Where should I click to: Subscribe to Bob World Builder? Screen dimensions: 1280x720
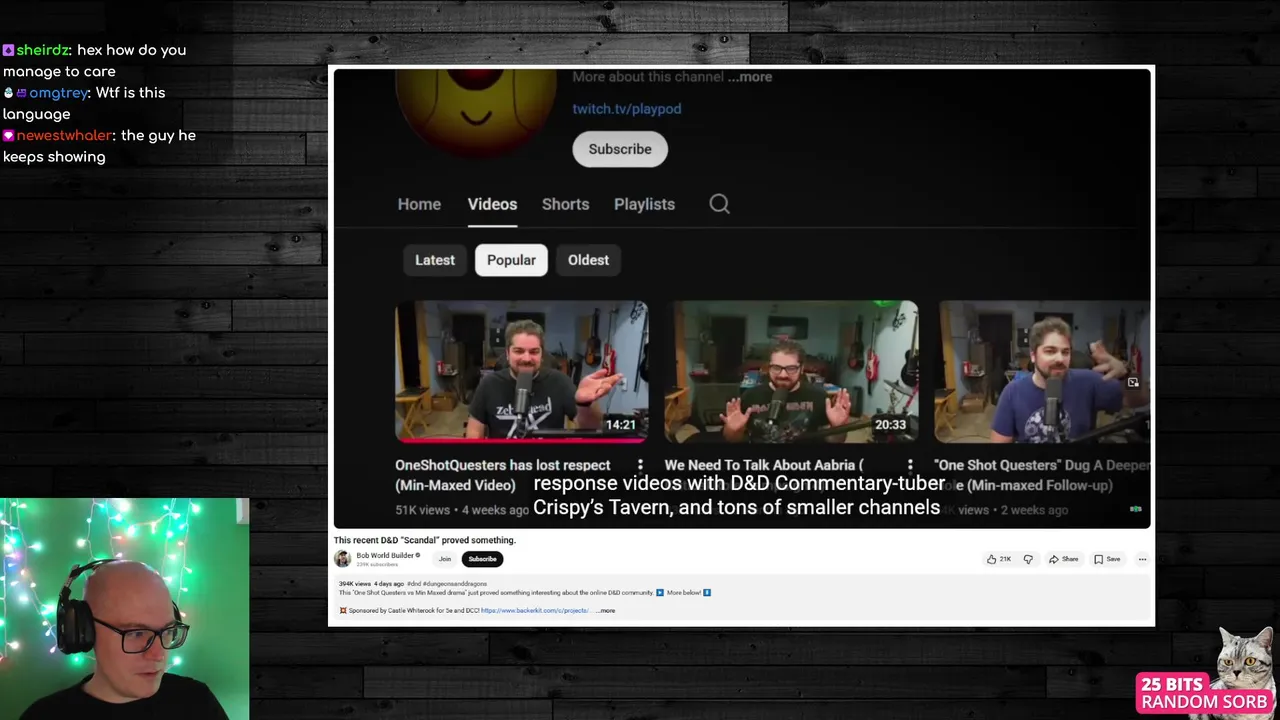coord(482,559)
